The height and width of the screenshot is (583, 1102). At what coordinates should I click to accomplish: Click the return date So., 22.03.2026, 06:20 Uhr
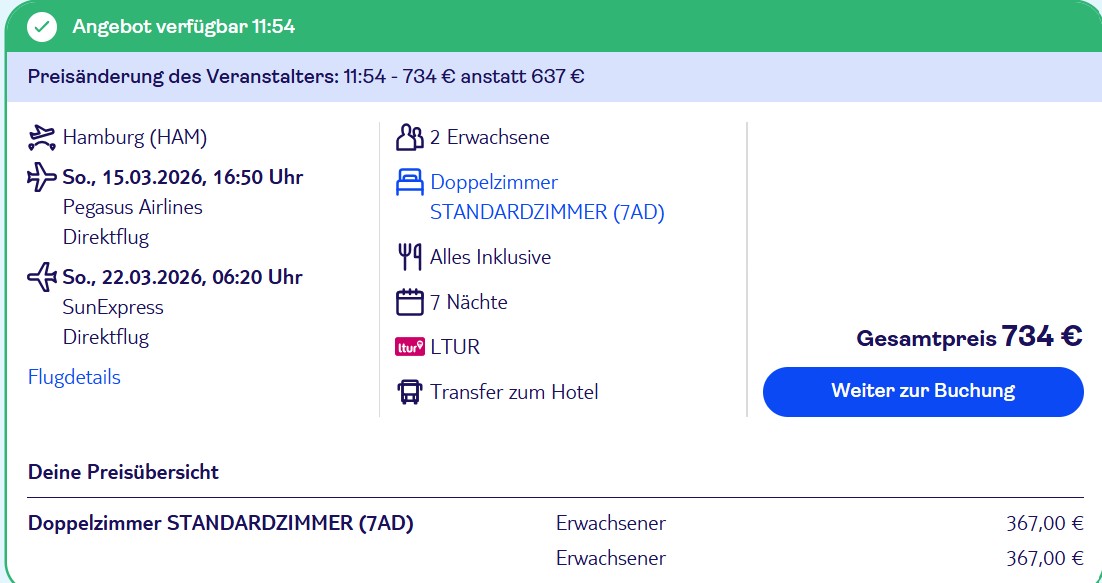(182, 277)
